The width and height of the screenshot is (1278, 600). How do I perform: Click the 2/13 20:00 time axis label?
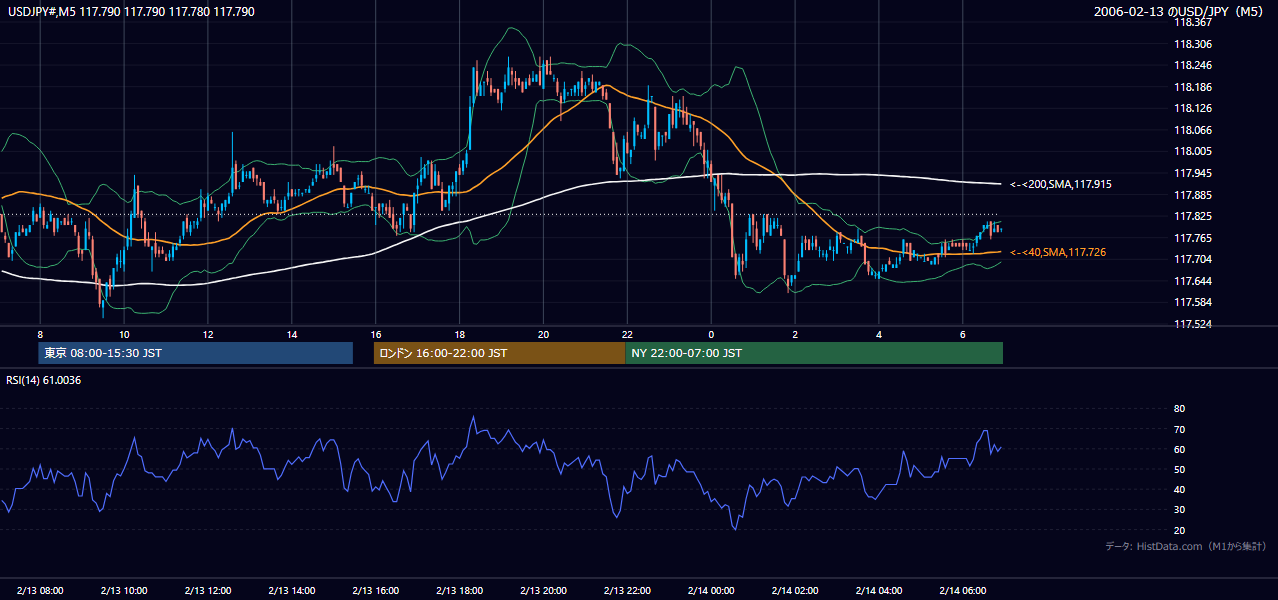click(544, 590)
